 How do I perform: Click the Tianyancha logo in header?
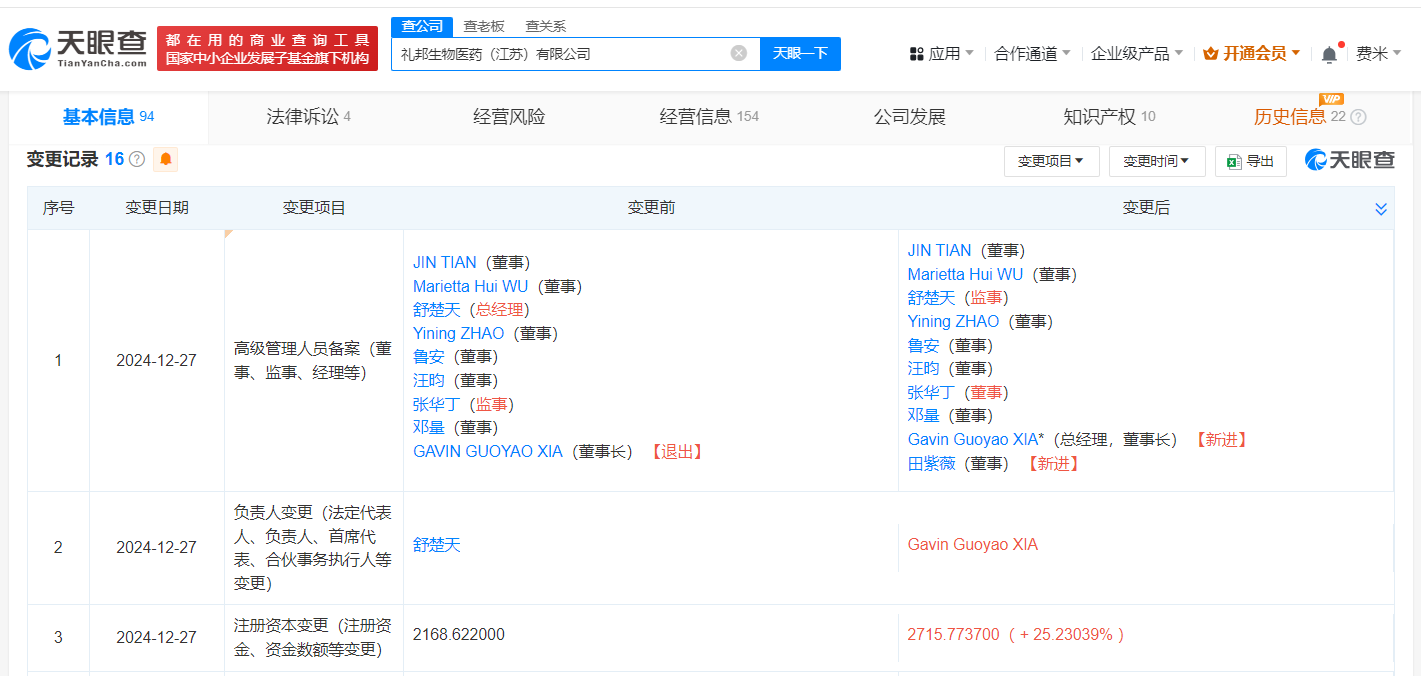click(78, 48)
